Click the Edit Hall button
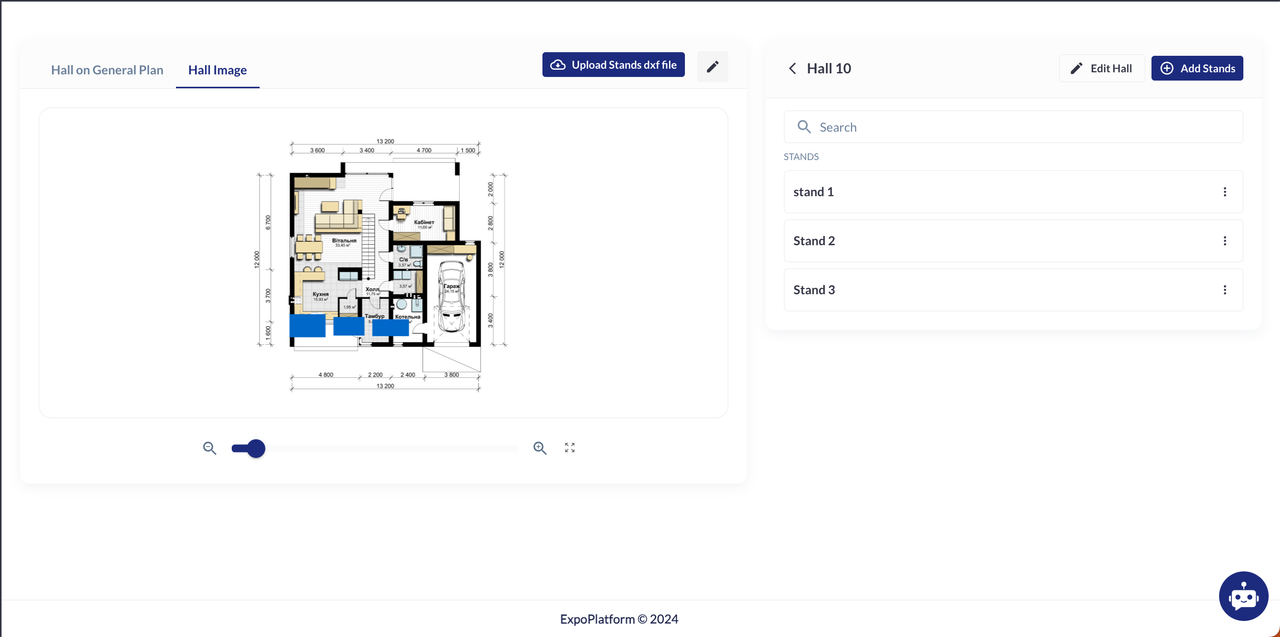 (1101, 68)
